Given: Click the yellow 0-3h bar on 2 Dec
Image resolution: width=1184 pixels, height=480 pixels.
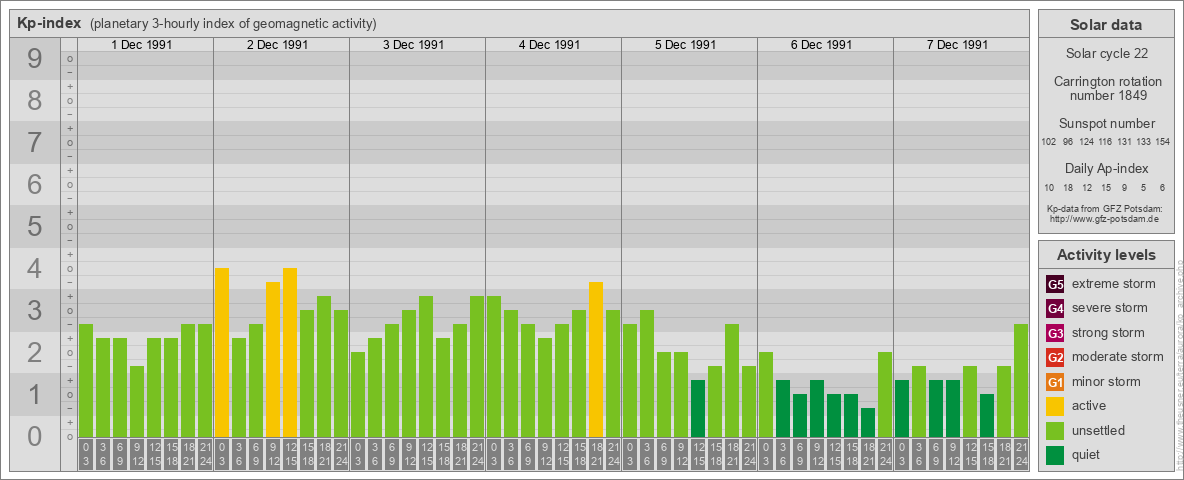Looking at the screenshot, I should click(x=222, y=352).
